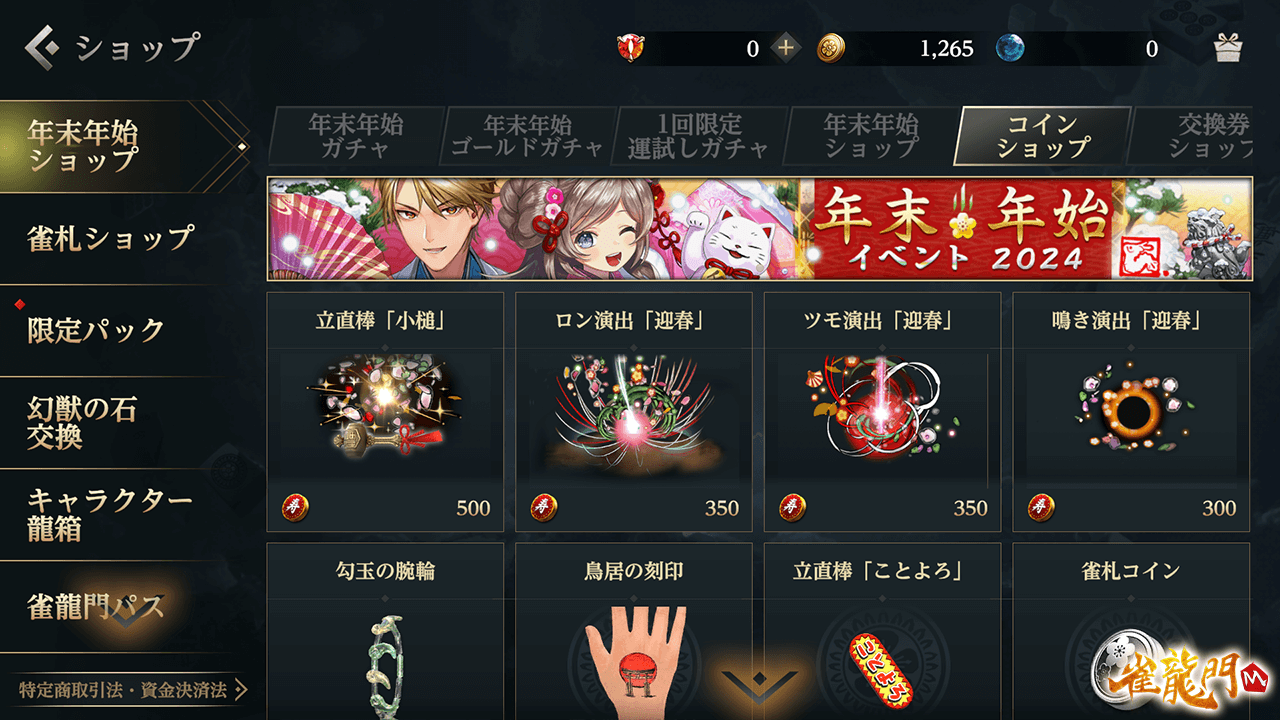Open 特定商取引法・資金決済法 link arrow

tap(240, 690)
